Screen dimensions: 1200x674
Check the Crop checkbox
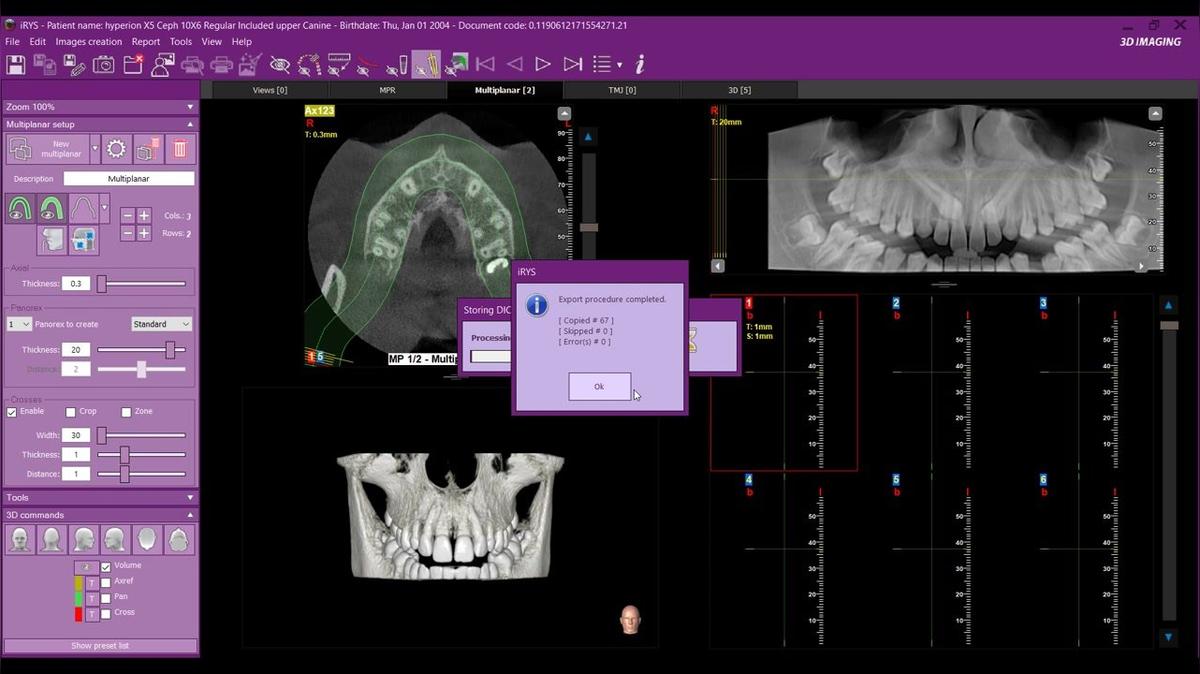(x=71, y=411)
